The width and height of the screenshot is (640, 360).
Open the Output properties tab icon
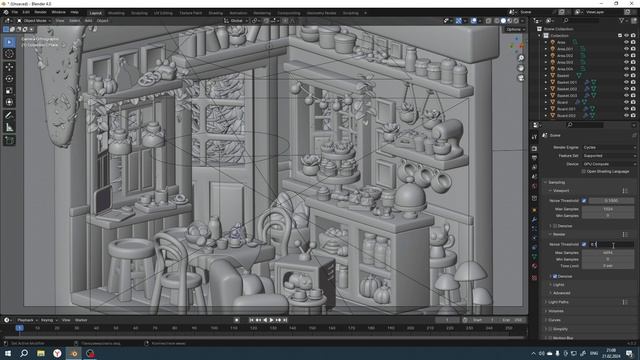534,158
